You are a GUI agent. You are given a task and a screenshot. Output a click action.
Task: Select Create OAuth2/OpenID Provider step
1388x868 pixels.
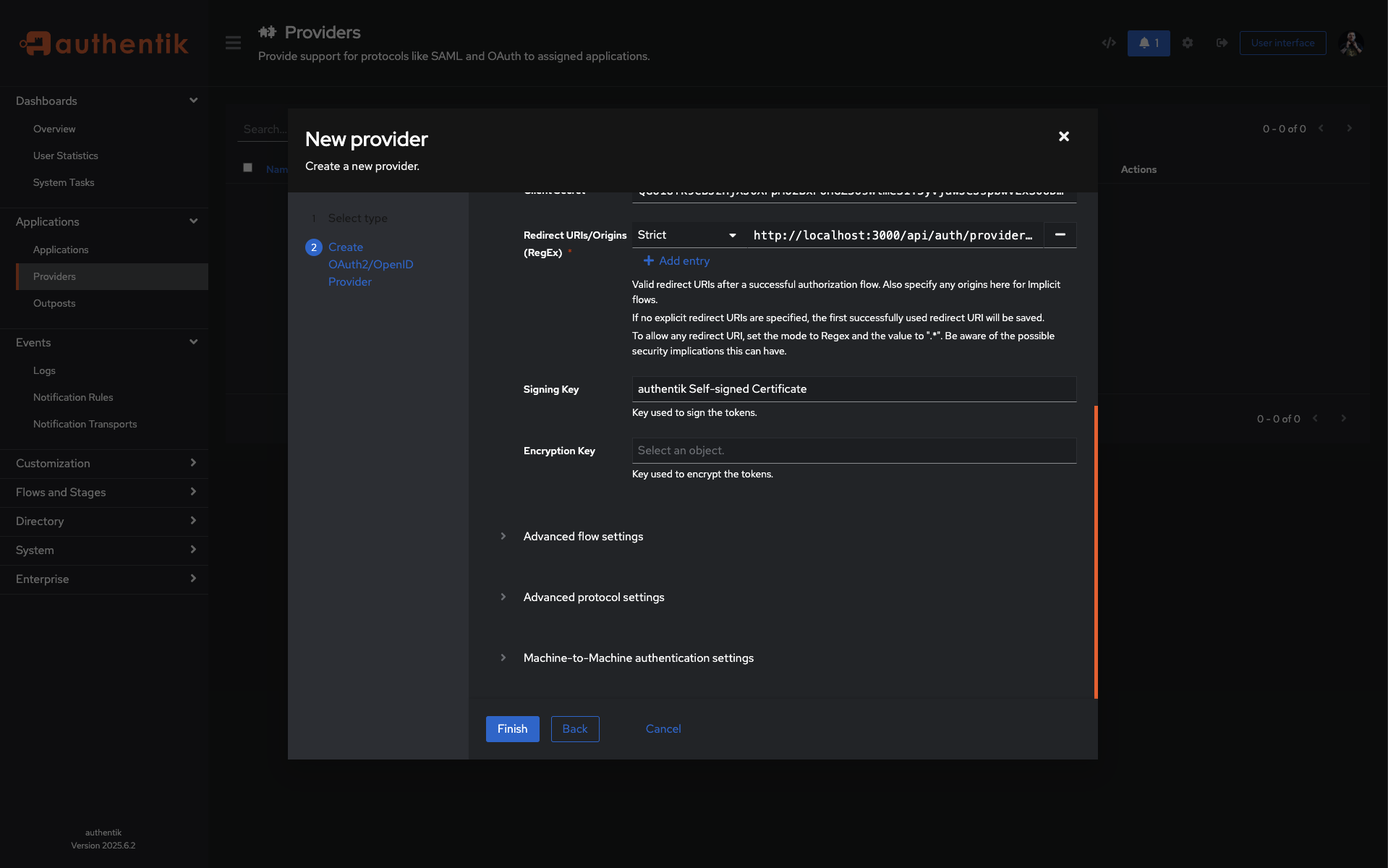pyautogui.click(x=370, y=264)
